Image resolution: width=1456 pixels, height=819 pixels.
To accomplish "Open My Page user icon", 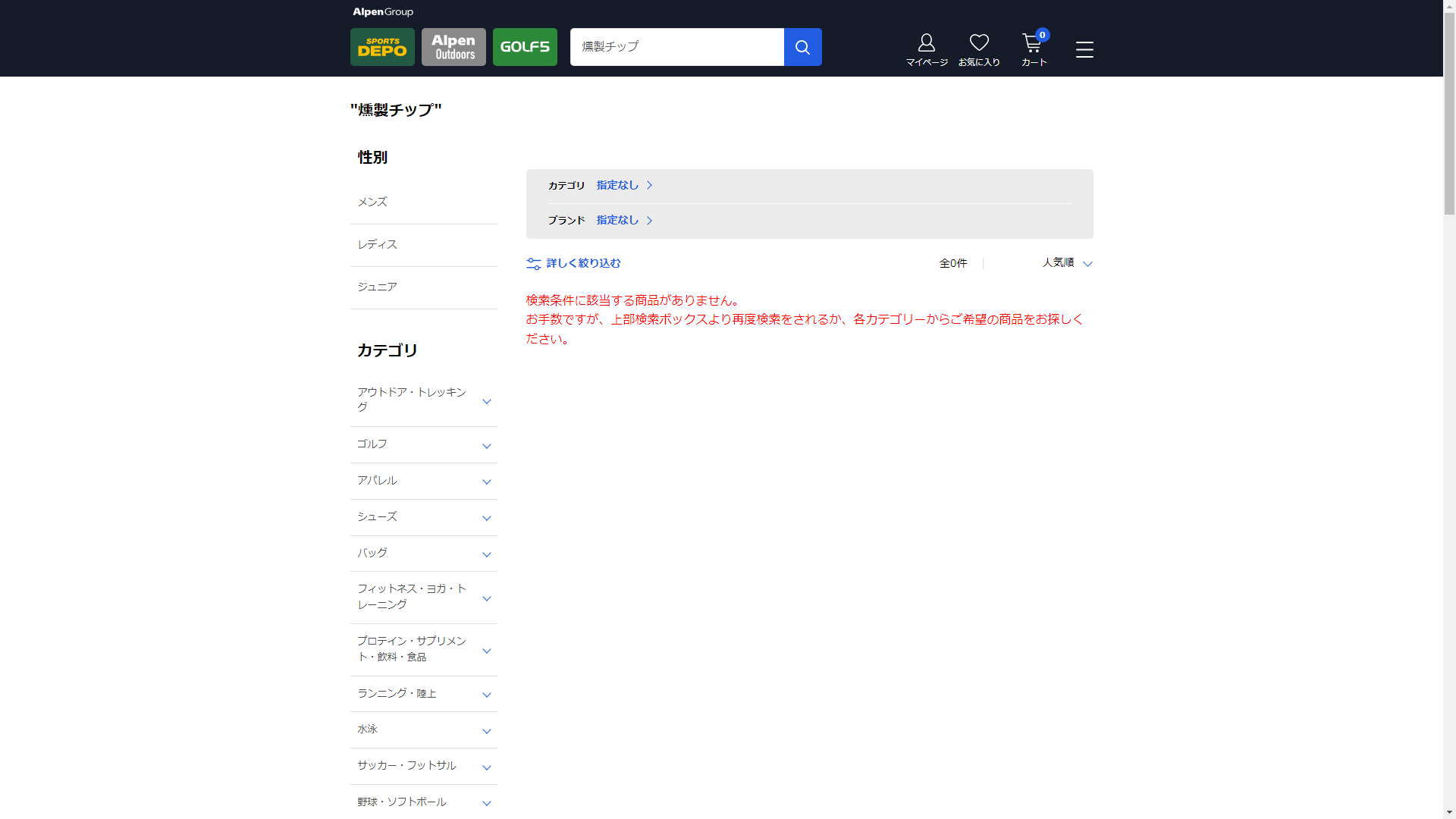I will pyautogui.click(x=926, y=50).
